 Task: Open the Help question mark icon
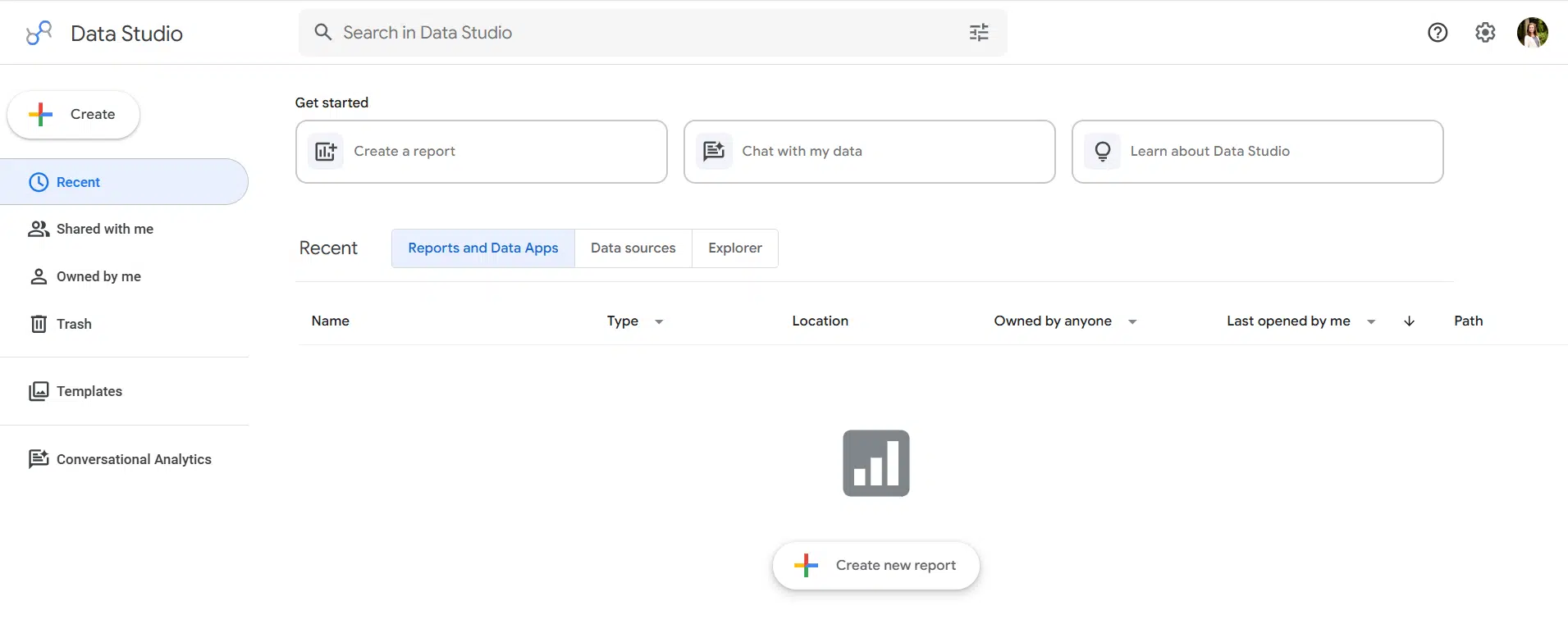pyautogui.click(x=1438, y=32)
